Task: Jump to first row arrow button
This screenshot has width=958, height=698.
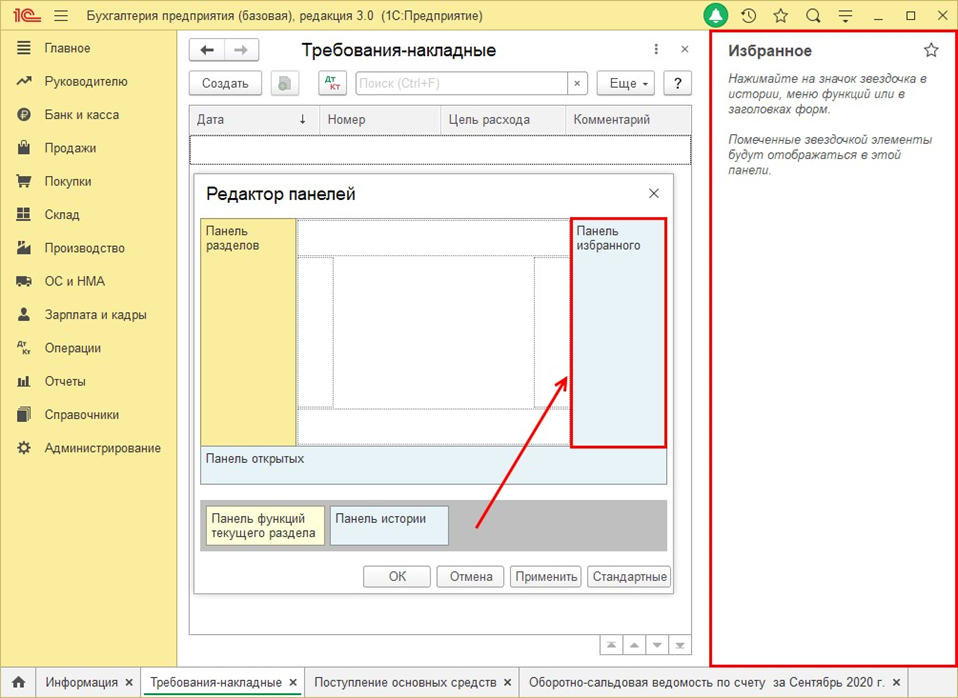Action: click(x=611, y=645)
